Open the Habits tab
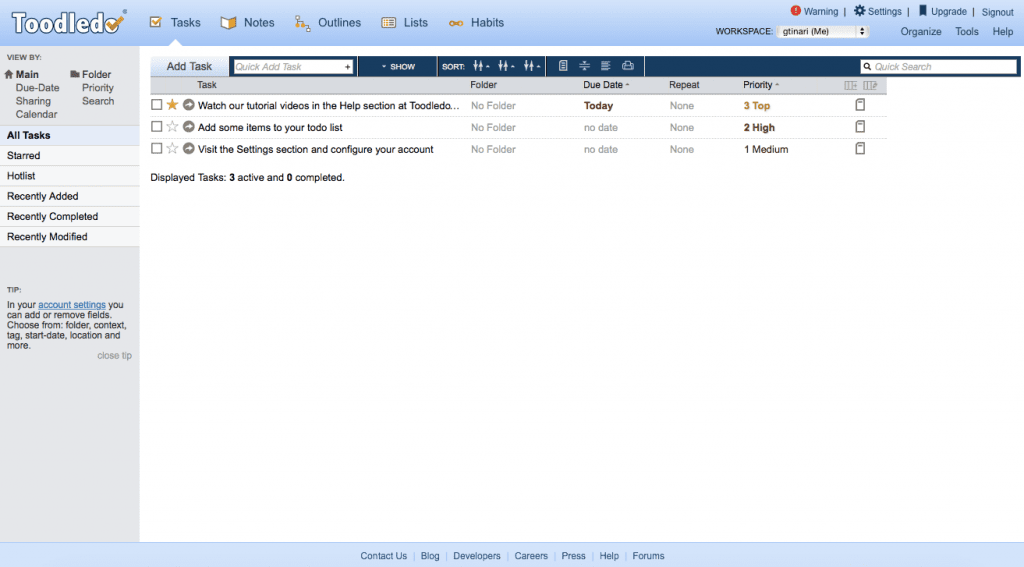The image size is (1024, 567). click(x=476, y=22)
